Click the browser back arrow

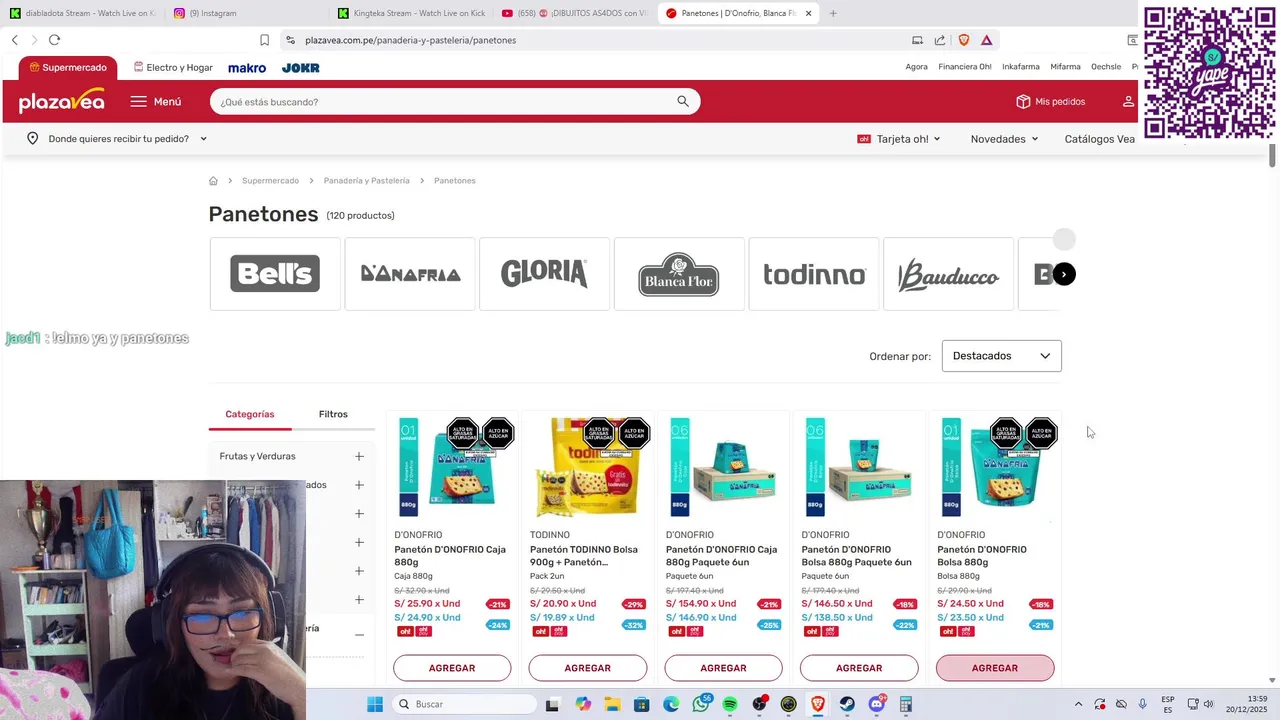(x=15, y=40)
